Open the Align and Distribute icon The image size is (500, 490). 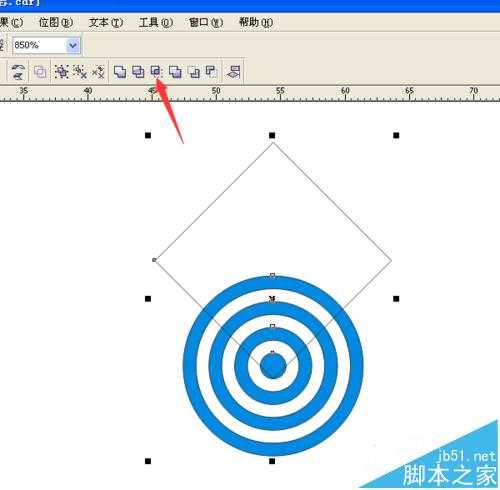click(x=233, y=71)
